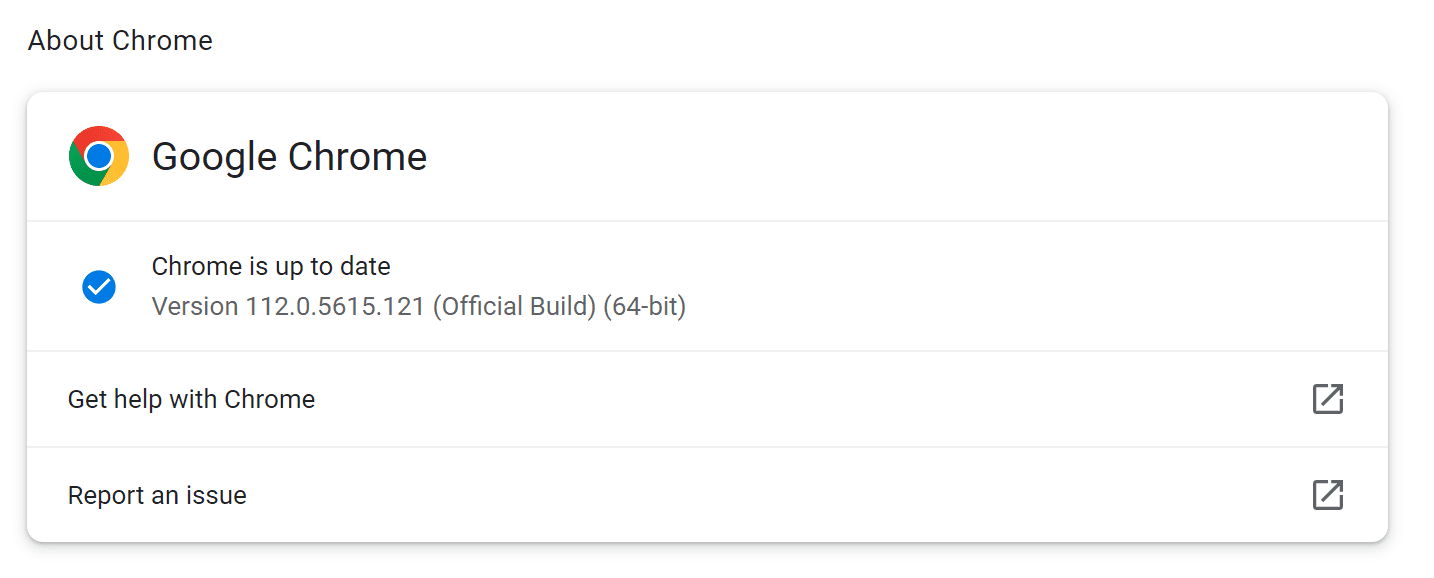Select the Report an issue text
Screen dimensions: 1434x578
click(x=157, y=495)
